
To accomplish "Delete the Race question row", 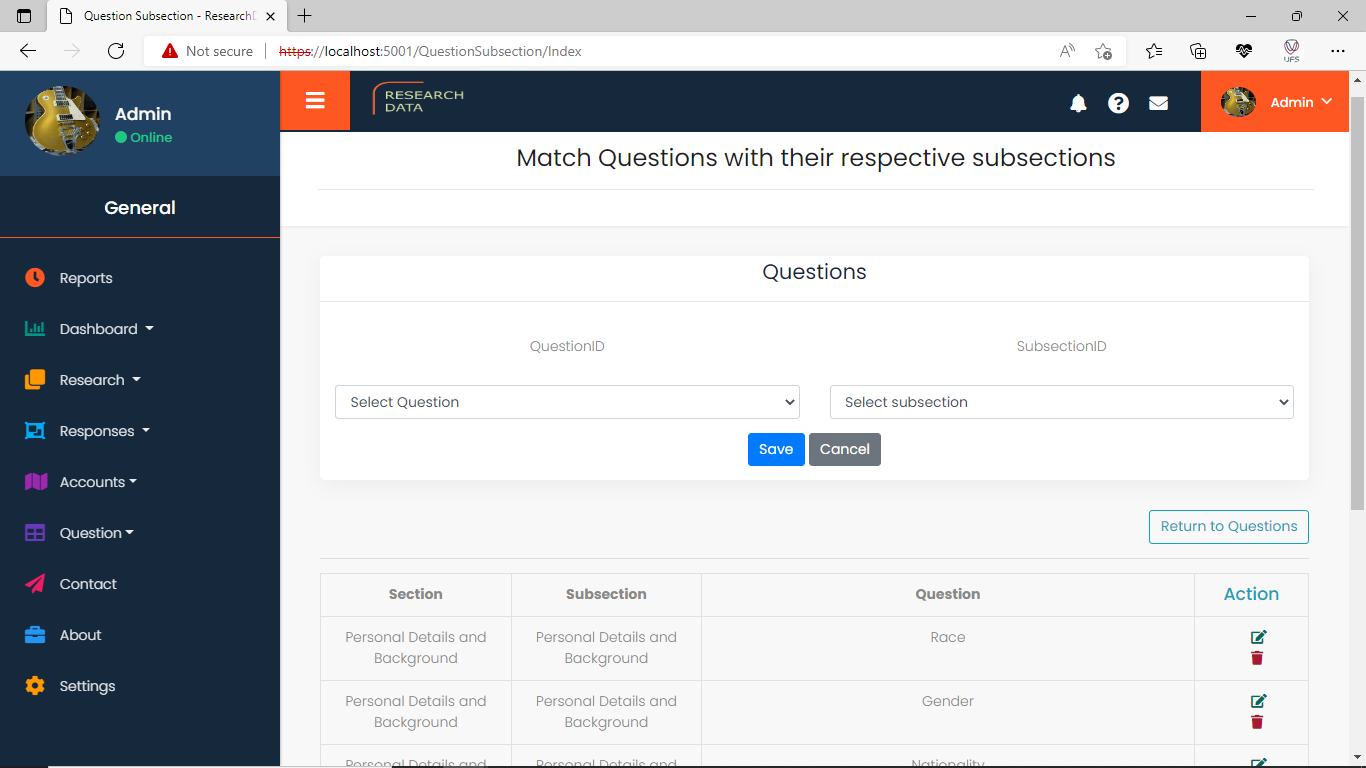I will point(1257,658).
